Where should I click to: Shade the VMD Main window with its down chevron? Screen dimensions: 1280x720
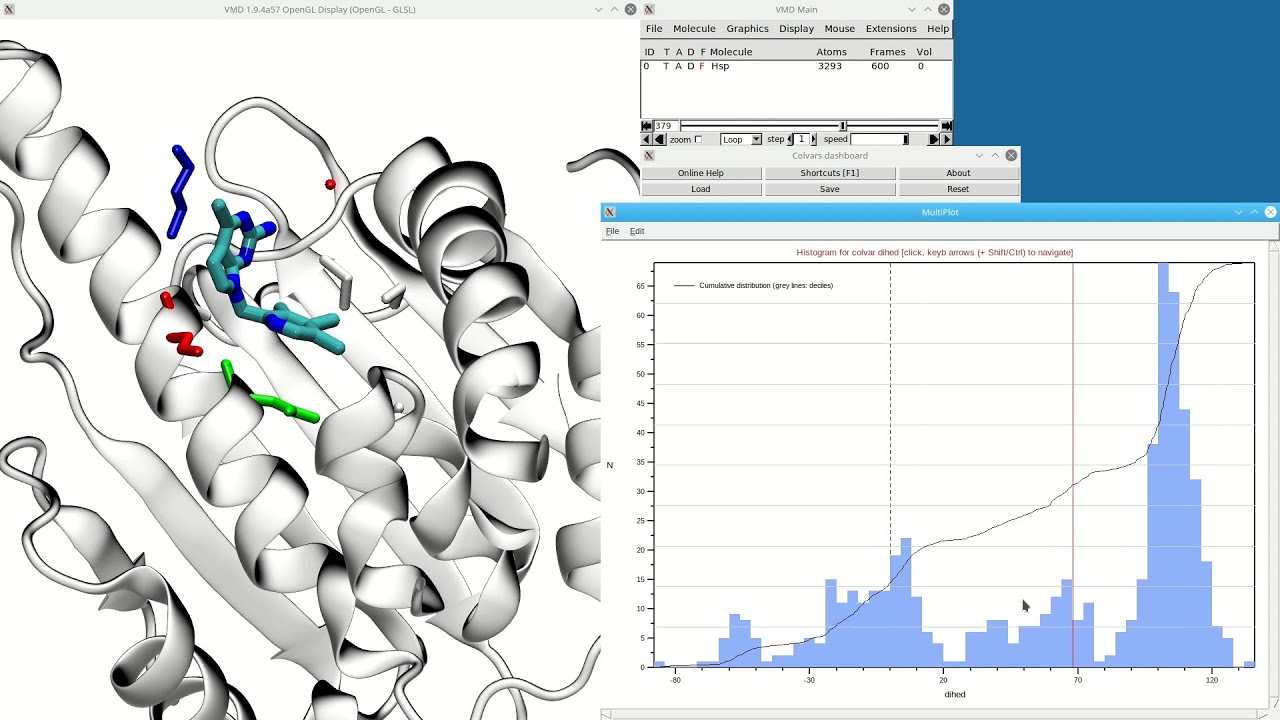click(x=913, y=9)
